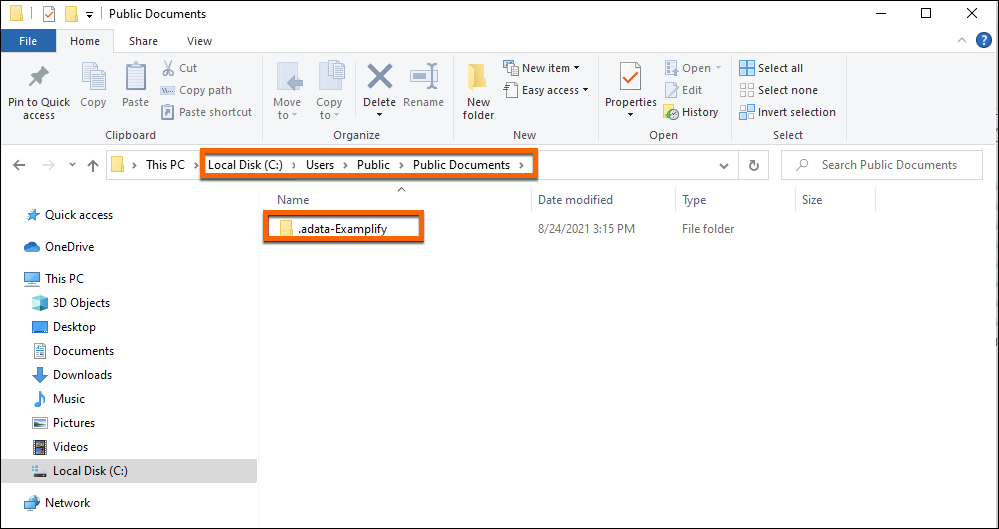Click title bar New folder icon
Viewport: 999px width, 529px height.
tap(71, 13)
